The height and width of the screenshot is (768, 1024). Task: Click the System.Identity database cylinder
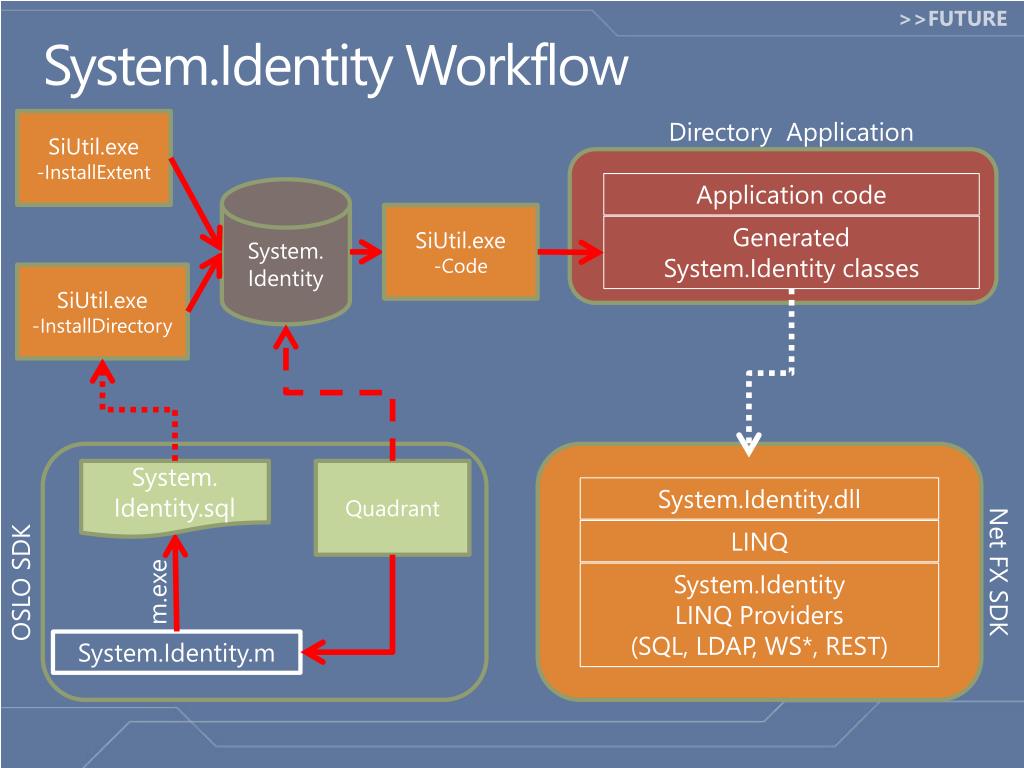(285, 251)
